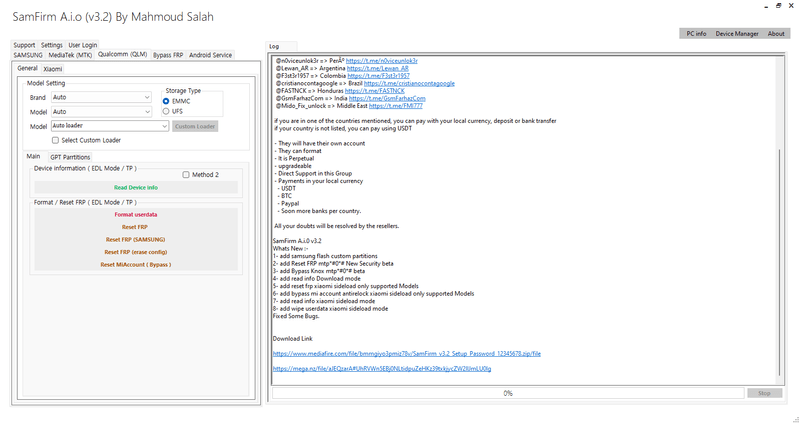
Task: Click the Custom Loader button
Action: [195, 126]
